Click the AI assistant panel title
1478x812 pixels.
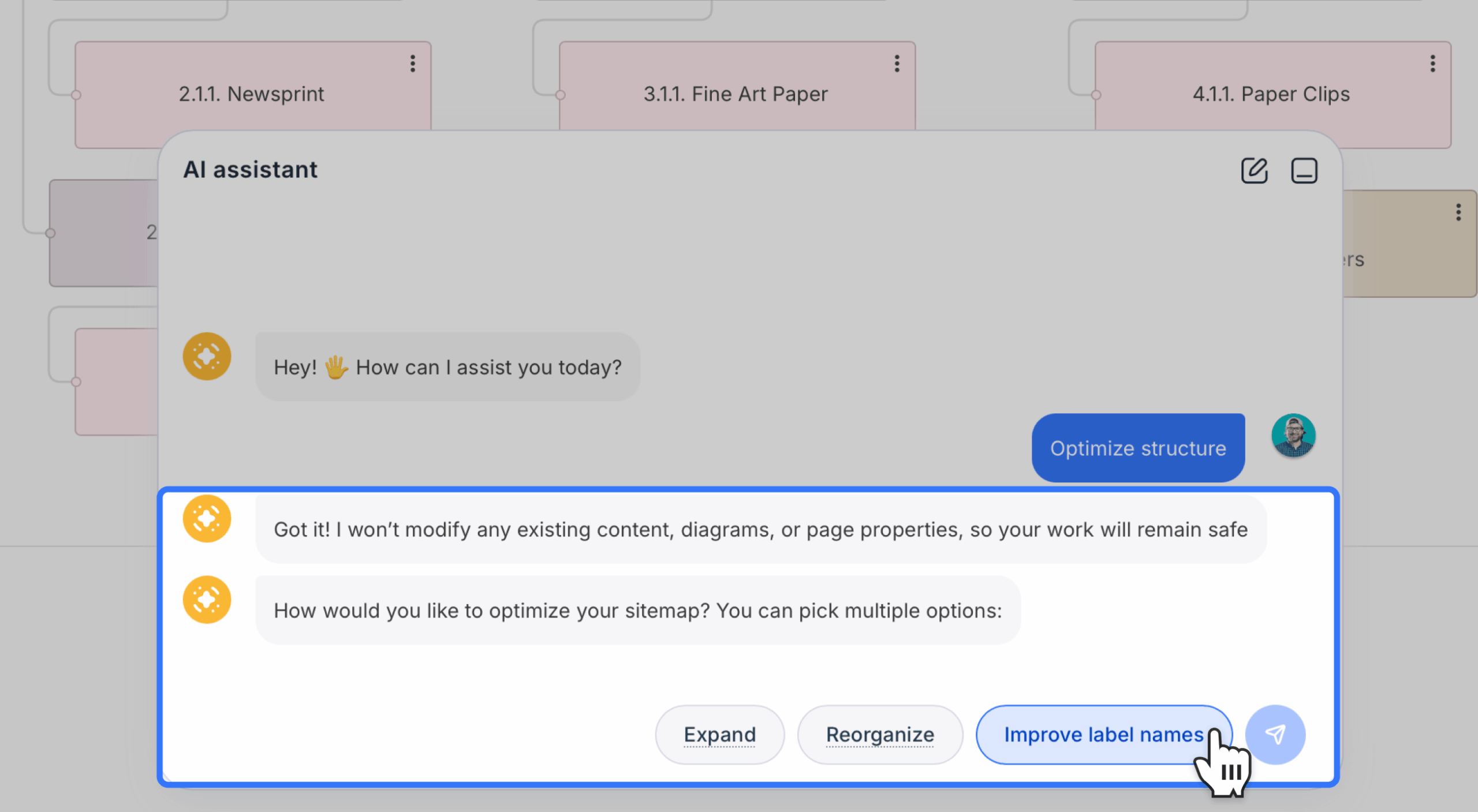(250, 170)
